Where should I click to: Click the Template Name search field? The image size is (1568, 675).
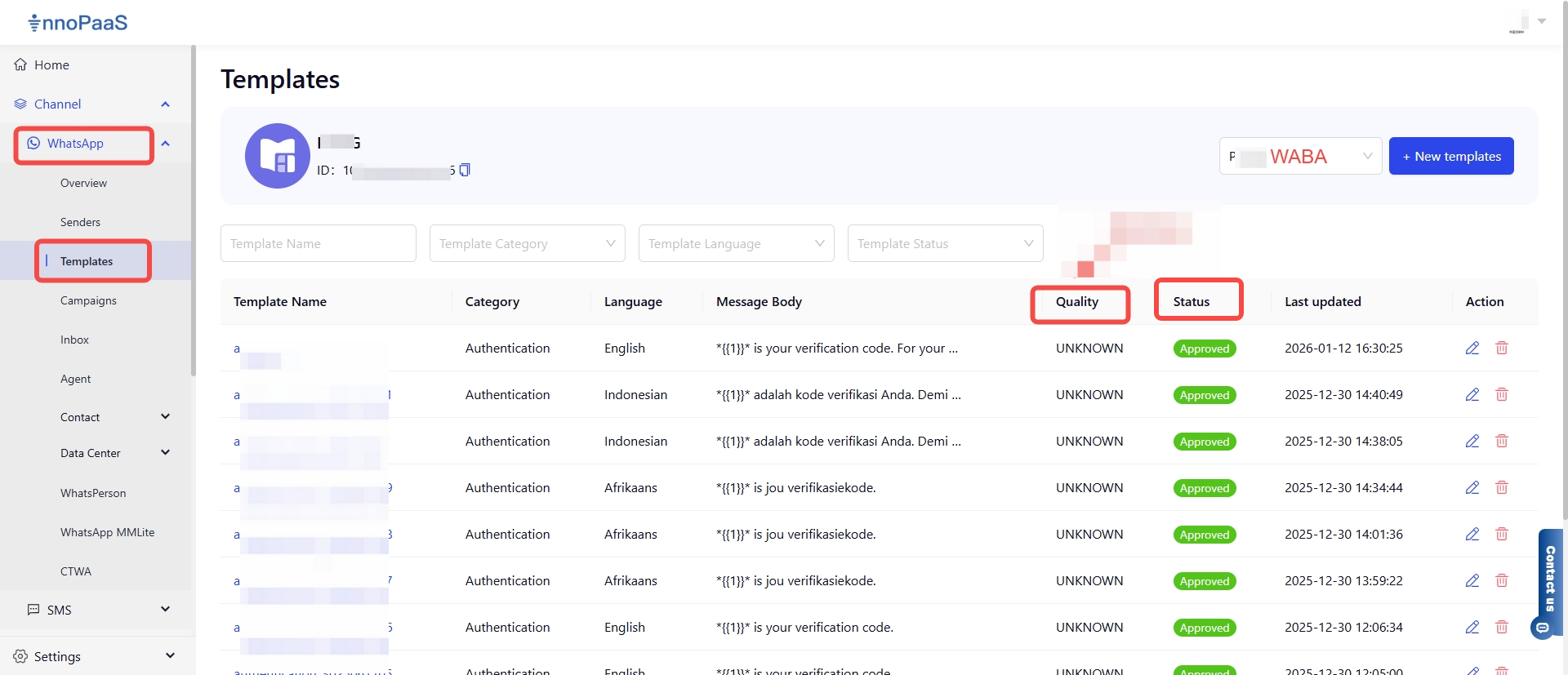(318, 243)
